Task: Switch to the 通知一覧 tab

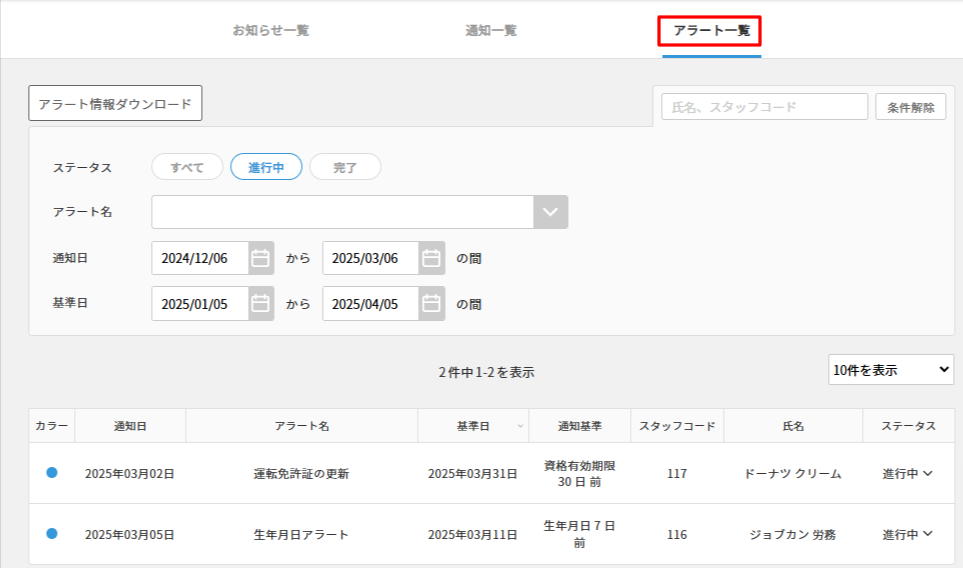Action: [x=491, y=30]
